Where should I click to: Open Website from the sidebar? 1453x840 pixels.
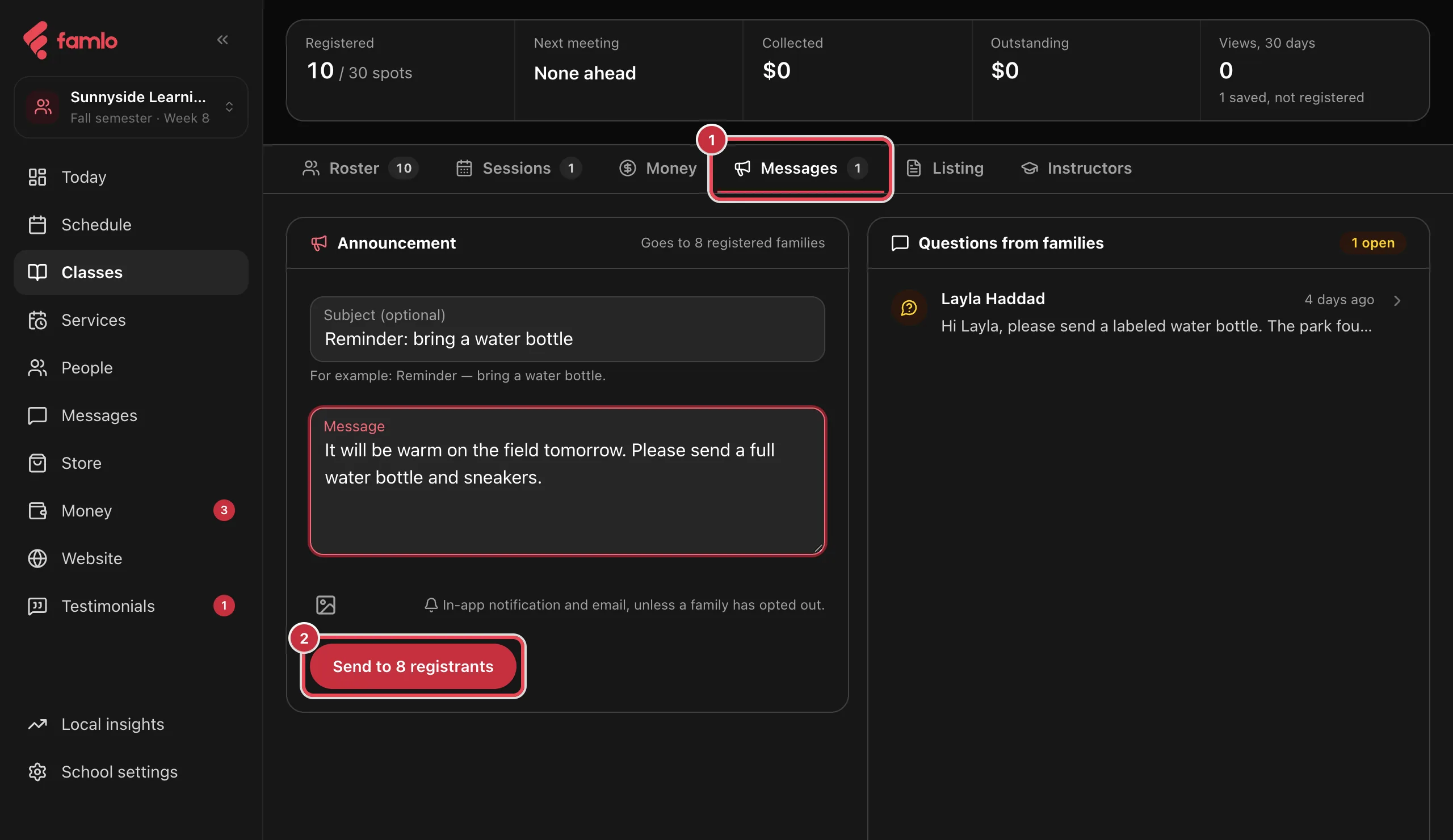(x=131, y=558)
